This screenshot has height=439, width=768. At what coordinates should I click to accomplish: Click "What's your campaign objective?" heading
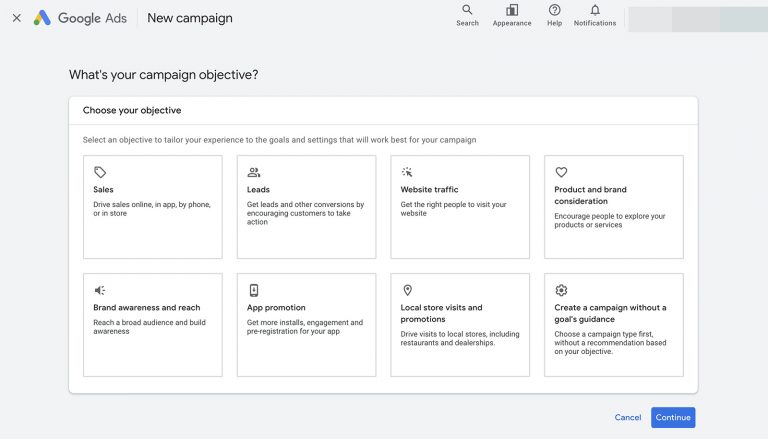164,75
